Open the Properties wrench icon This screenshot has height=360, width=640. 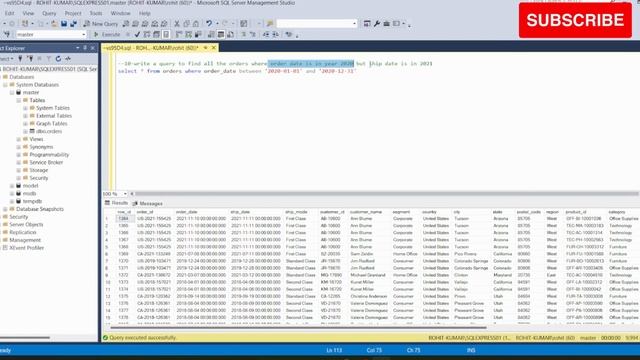coord(377,24)
